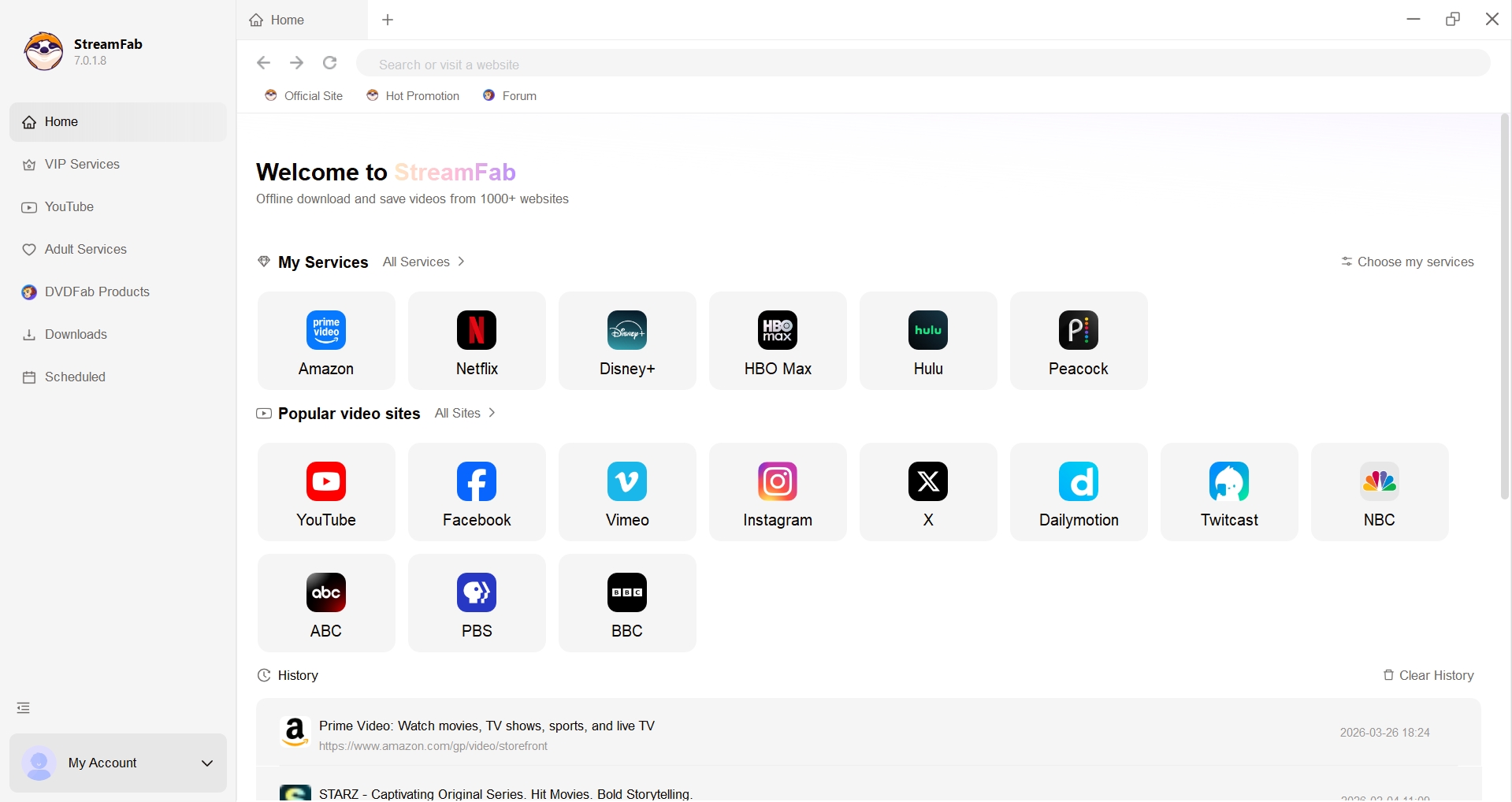Select the Netflix service icon
The width and height of the screenshot is (1512, 802).
[476, 340]
